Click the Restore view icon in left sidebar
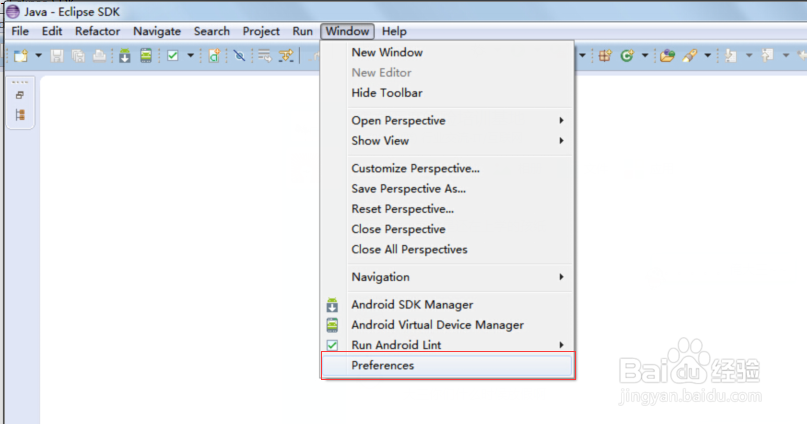 tap(20, 95)
